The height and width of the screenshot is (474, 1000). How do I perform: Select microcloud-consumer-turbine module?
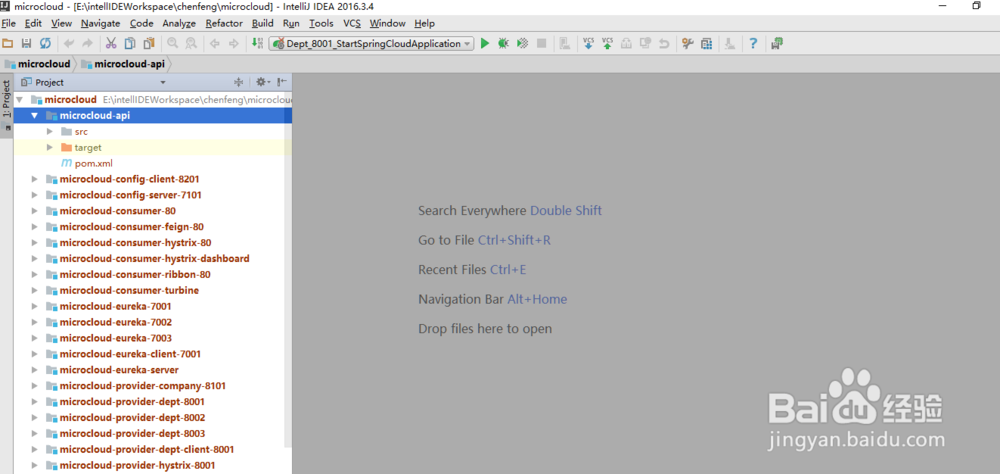(x=129, y=291)
